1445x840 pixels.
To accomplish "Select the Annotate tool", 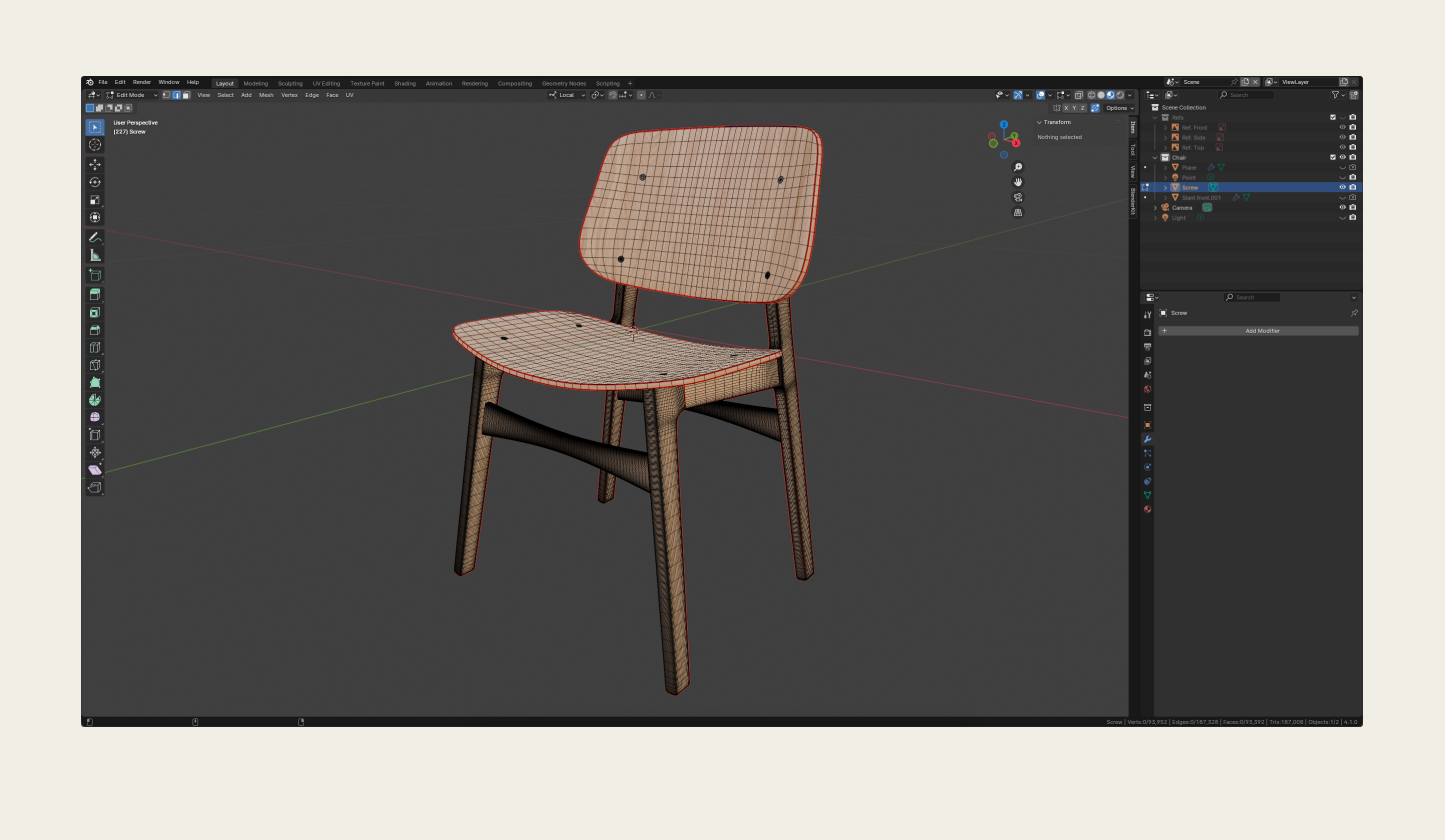I will coord(95,238).
